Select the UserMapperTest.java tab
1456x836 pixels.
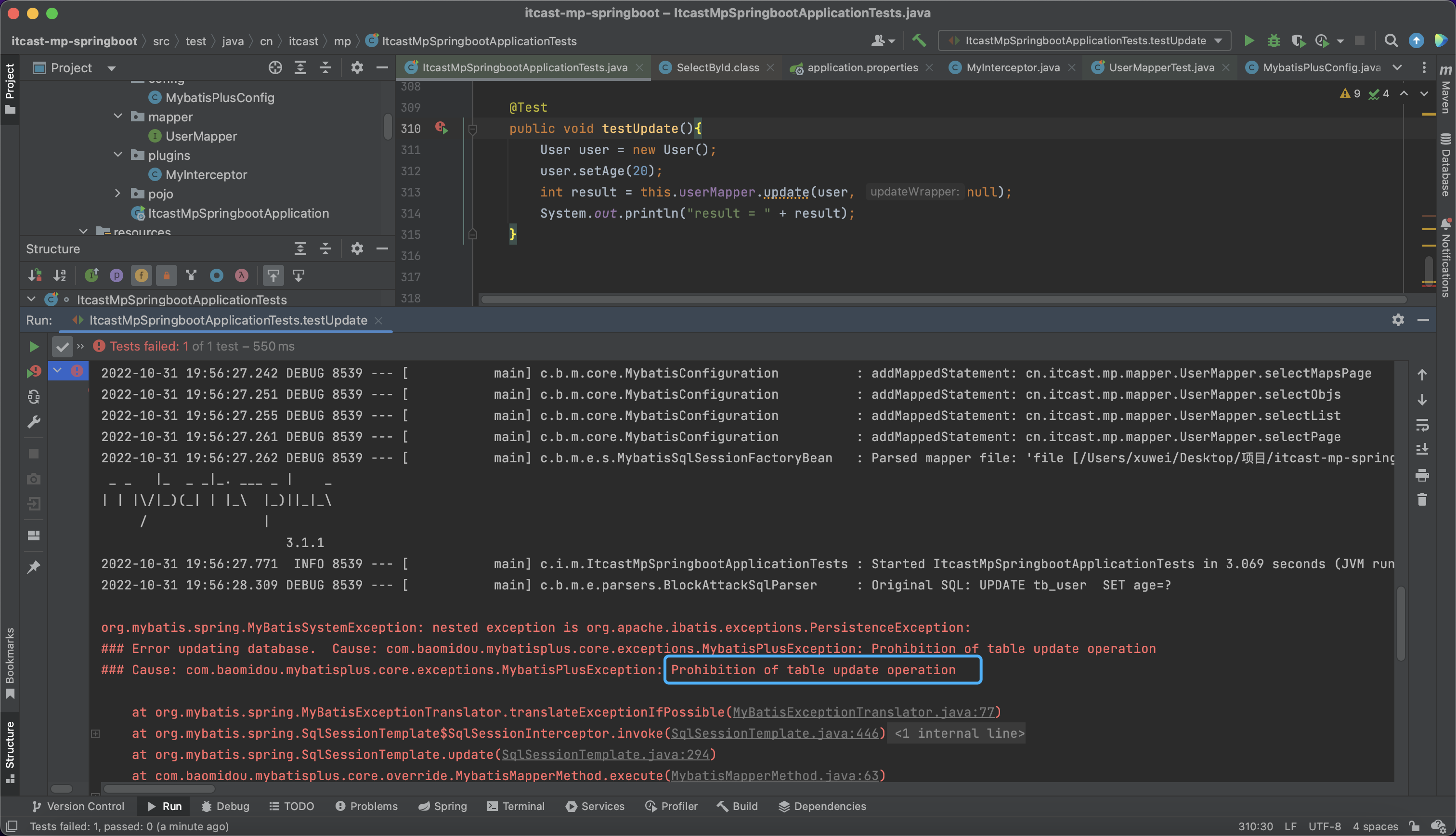(x=1162, y=67)
